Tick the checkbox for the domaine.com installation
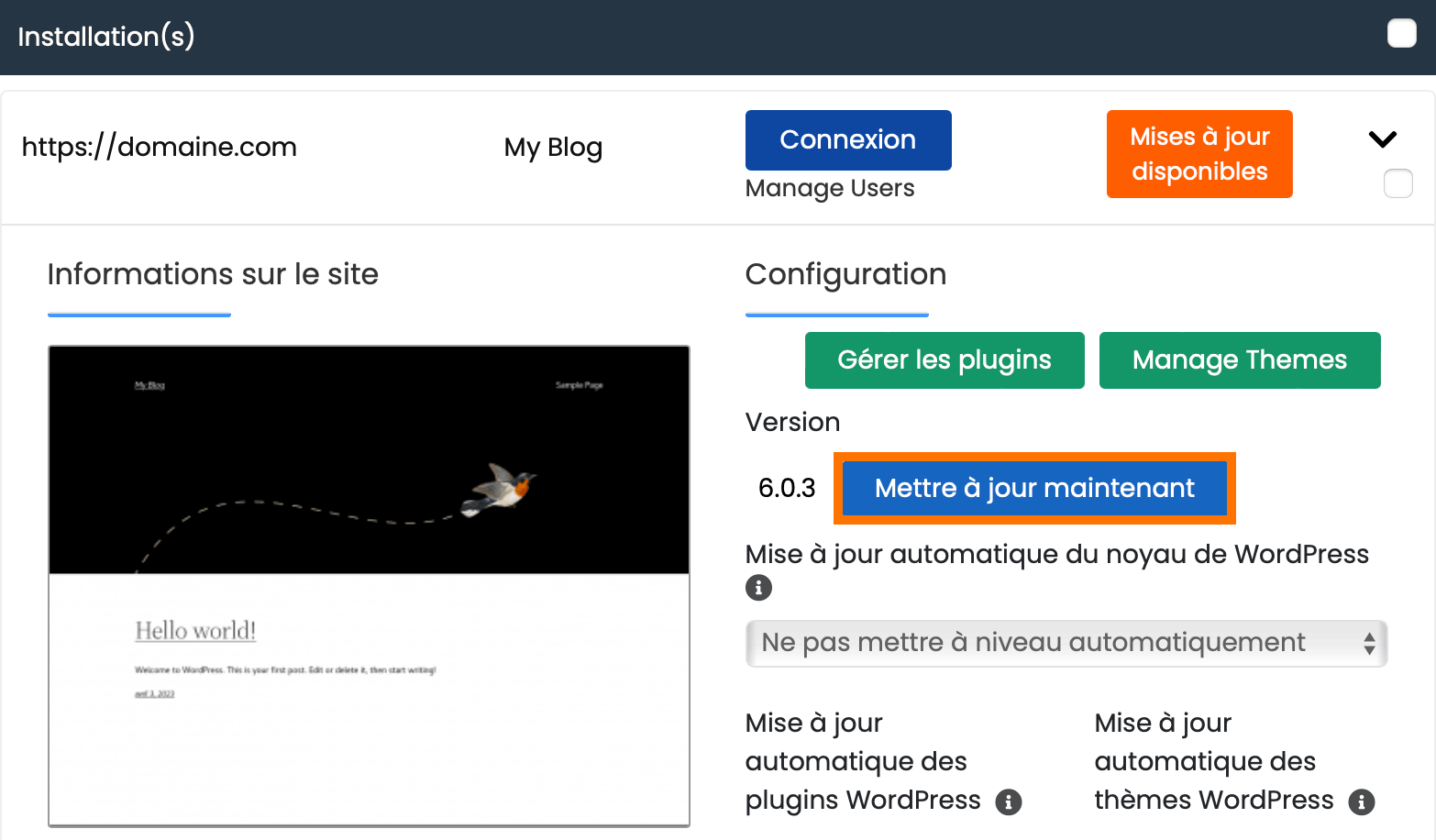The height and width of the screenshot is (840, 1436). coord(1397,183)
